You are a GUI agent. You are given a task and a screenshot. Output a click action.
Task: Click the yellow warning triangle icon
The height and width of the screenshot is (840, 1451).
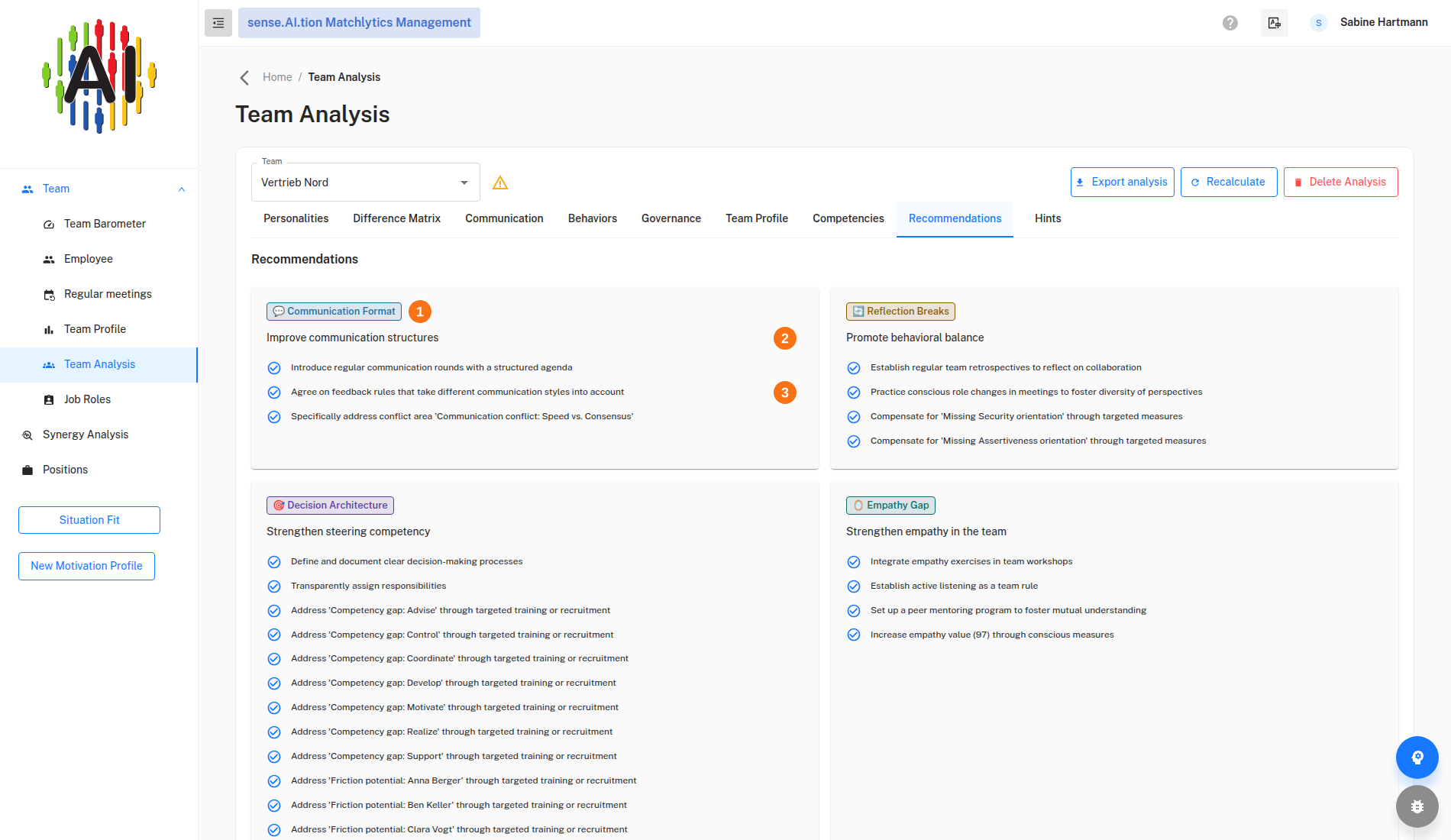tap(500, 183)
